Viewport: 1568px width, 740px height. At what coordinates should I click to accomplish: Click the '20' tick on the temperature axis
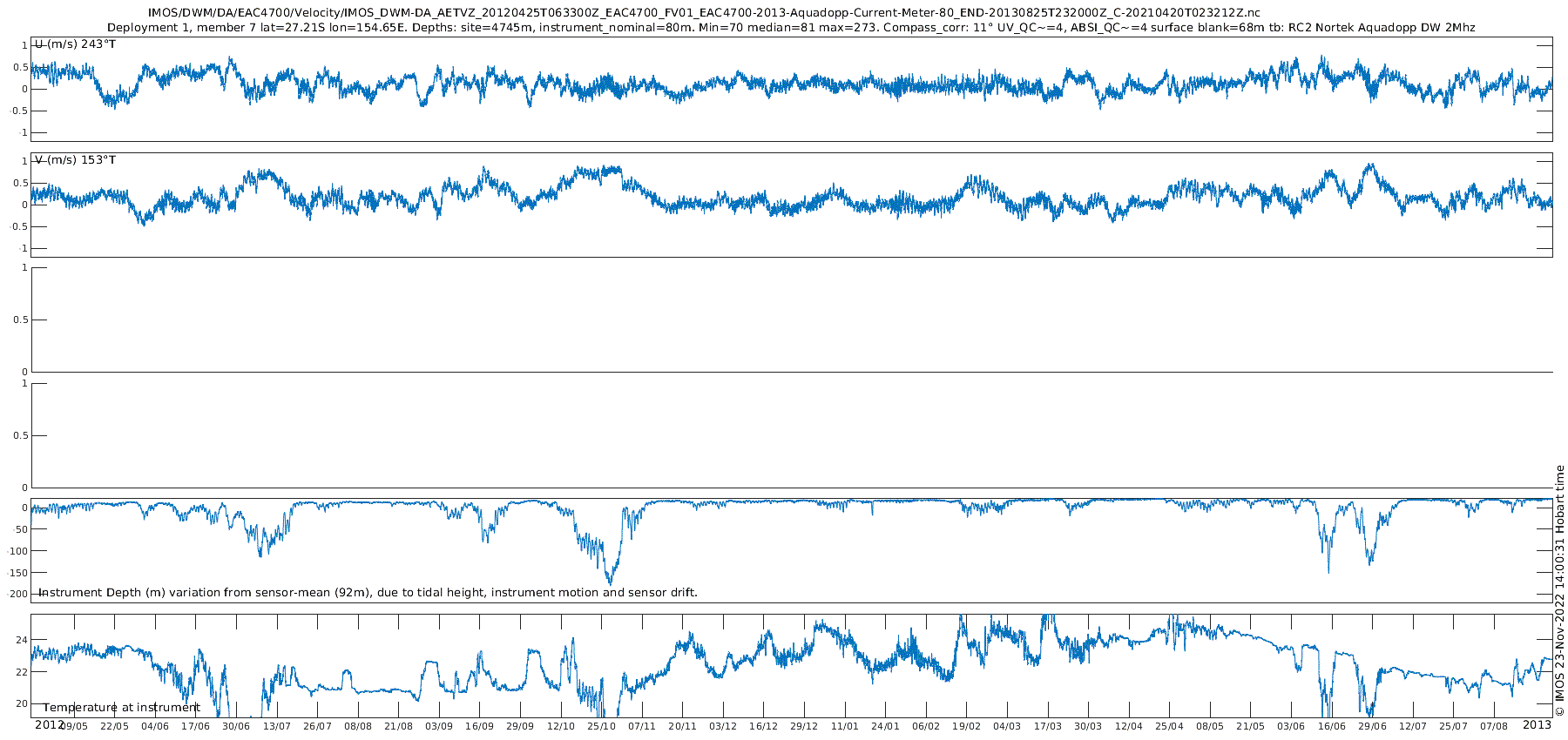22,704
